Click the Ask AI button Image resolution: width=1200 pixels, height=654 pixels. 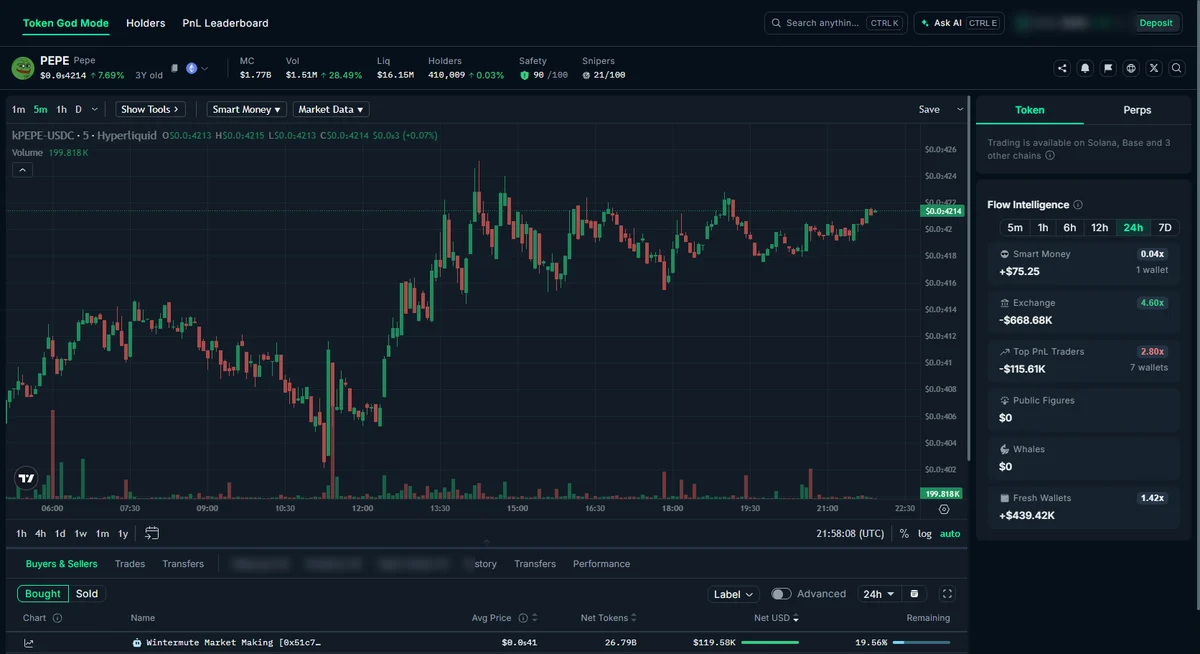coord(959,23)
